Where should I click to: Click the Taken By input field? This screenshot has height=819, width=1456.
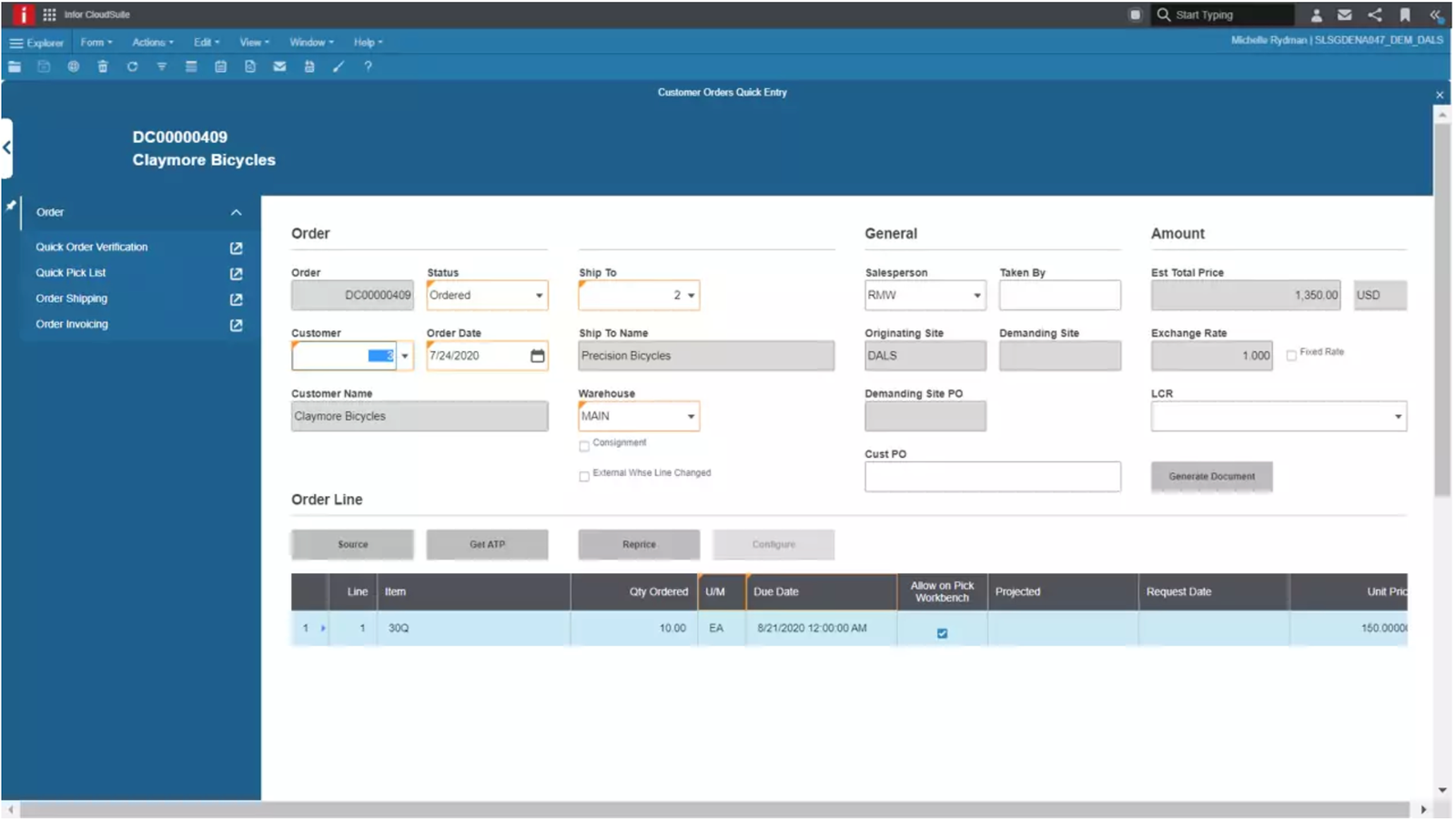(x=1060, y=296)
